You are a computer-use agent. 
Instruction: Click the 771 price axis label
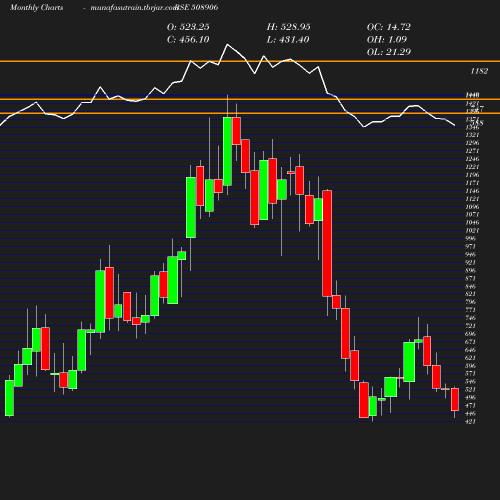(470, 310)
